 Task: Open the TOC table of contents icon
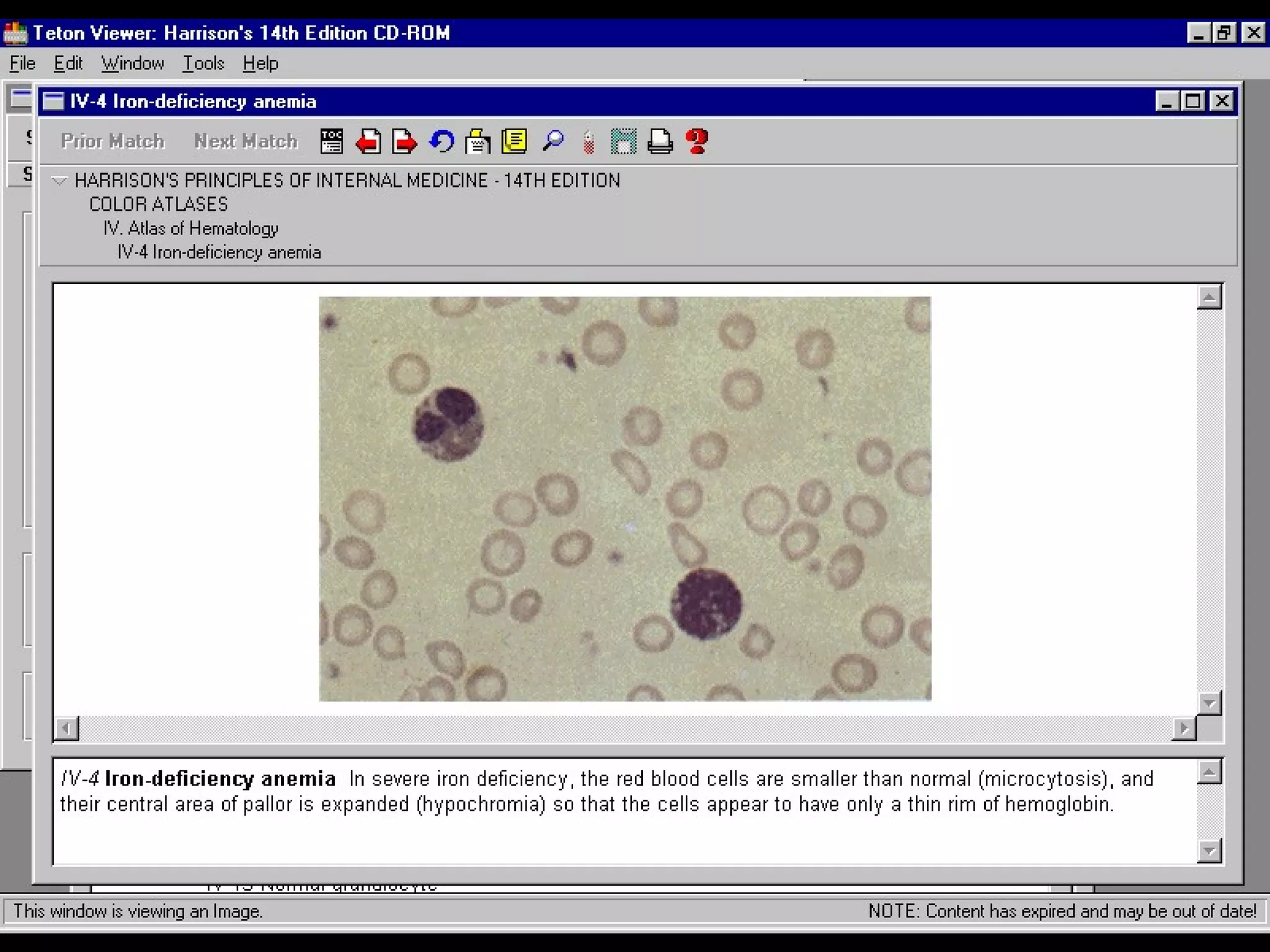pyautogui.click(x=331, y=141)
